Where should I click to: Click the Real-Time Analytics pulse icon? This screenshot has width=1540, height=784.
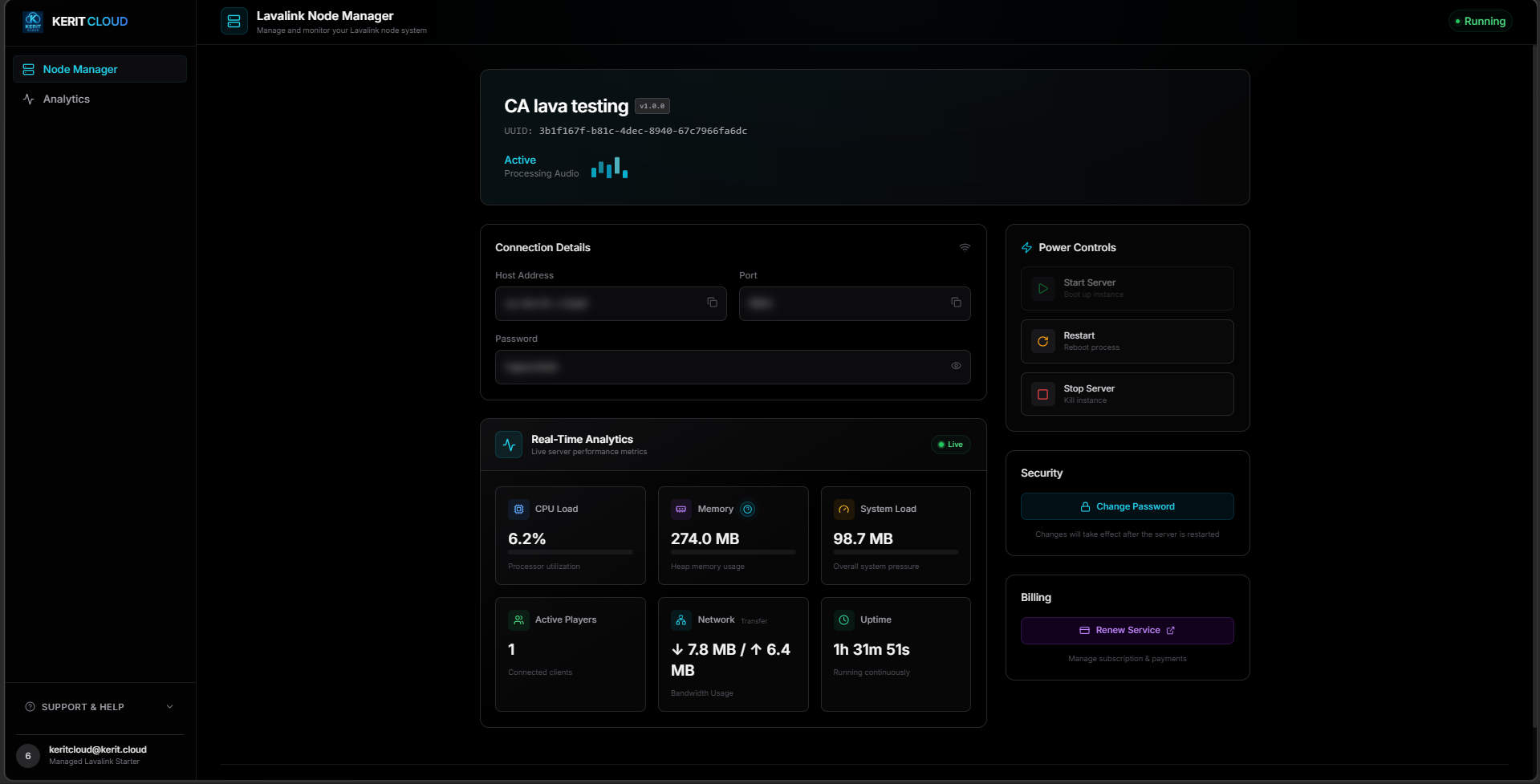click(509, 444)
